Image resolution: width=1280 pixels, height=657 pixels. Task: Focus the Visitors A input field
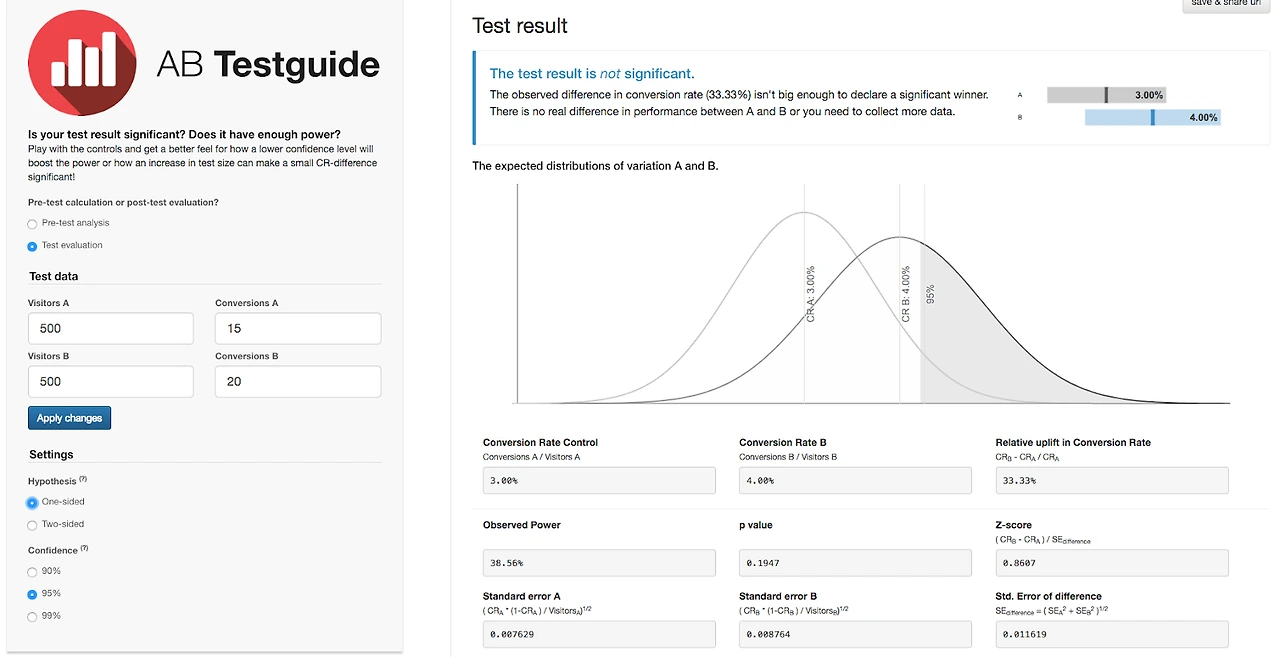point(110,329)
